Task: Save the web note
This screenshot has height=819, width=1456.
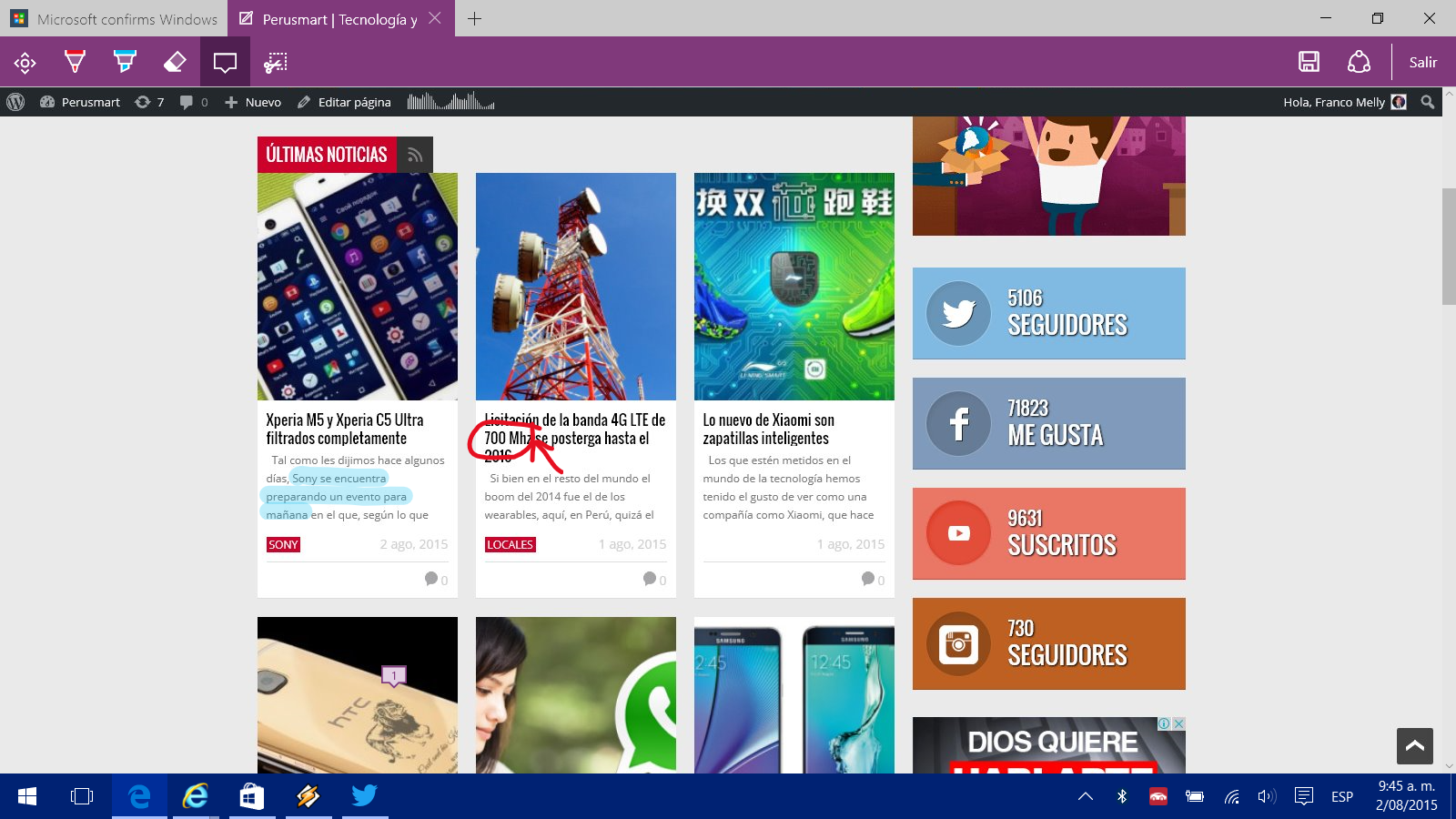Action: 1309,62
